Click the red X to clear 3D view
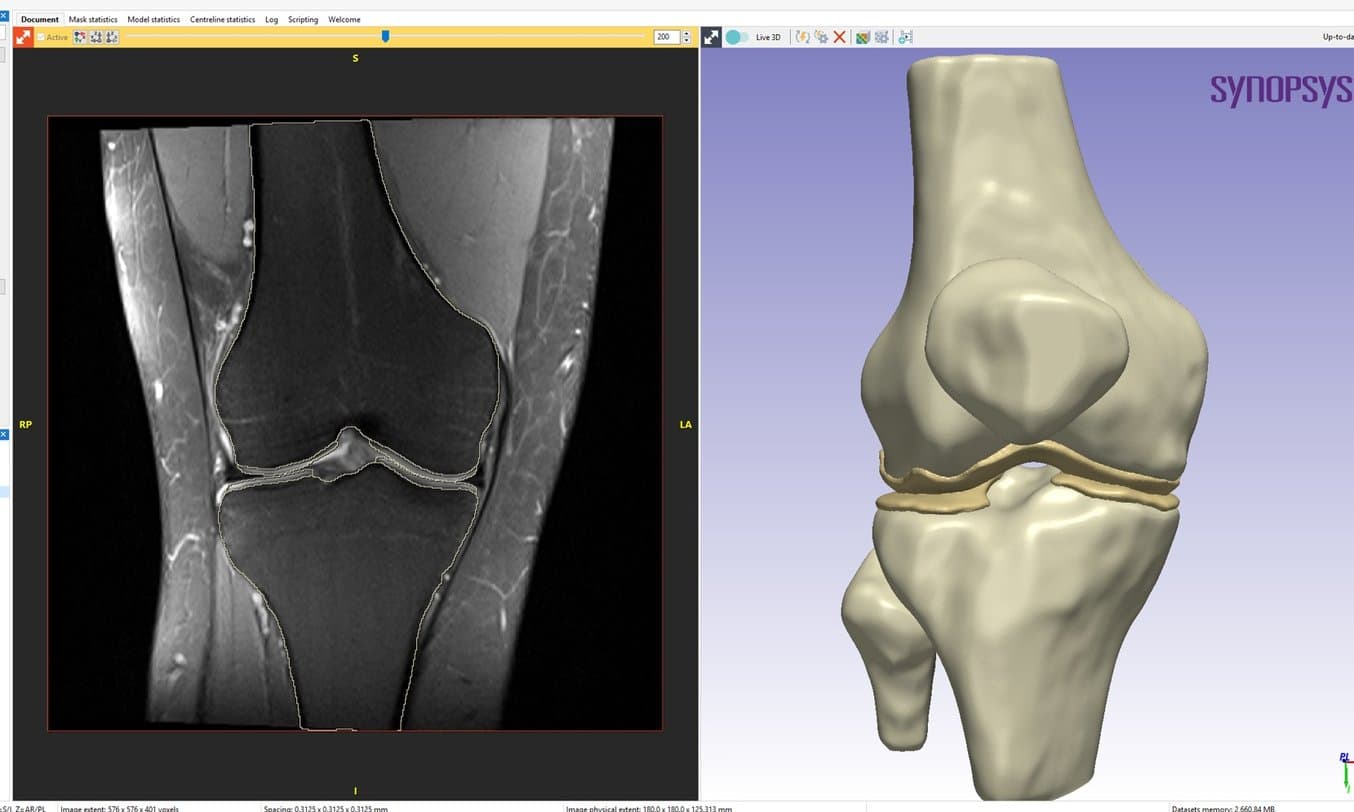This screenshot has height=812, width=1354. click(839, 37)
